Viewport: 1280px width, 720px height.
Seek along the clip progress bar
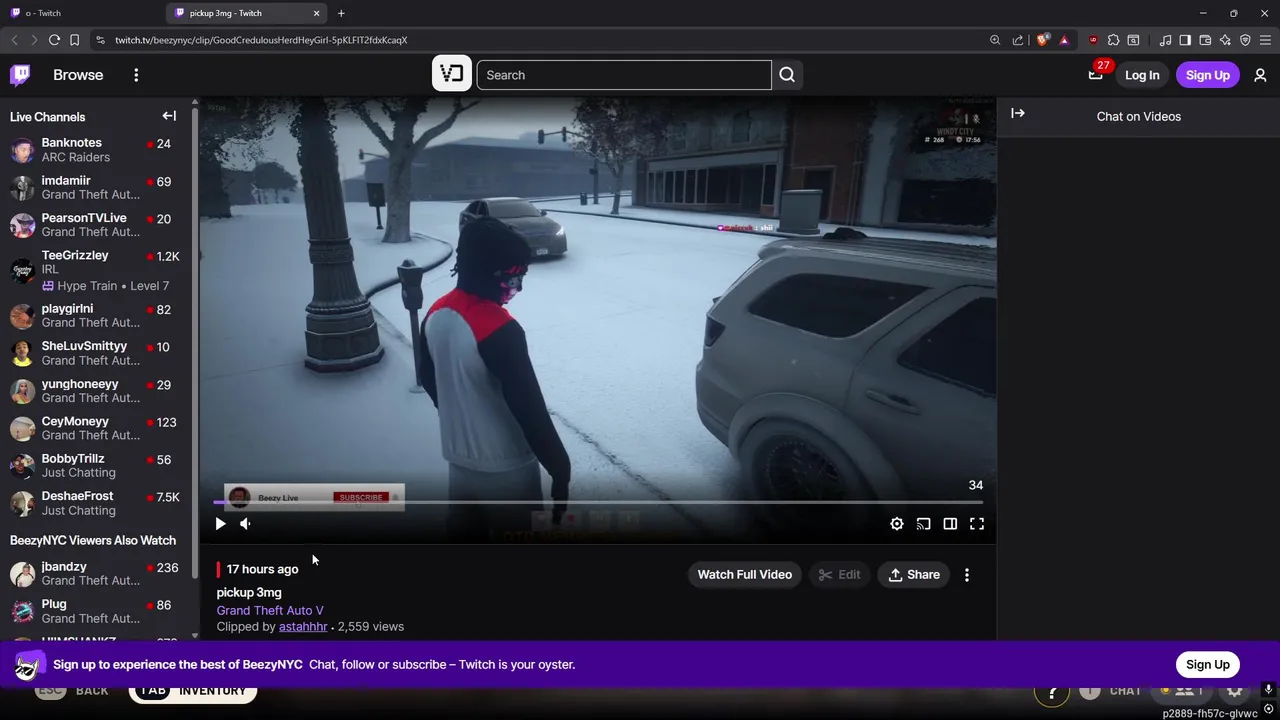[598, 502]
